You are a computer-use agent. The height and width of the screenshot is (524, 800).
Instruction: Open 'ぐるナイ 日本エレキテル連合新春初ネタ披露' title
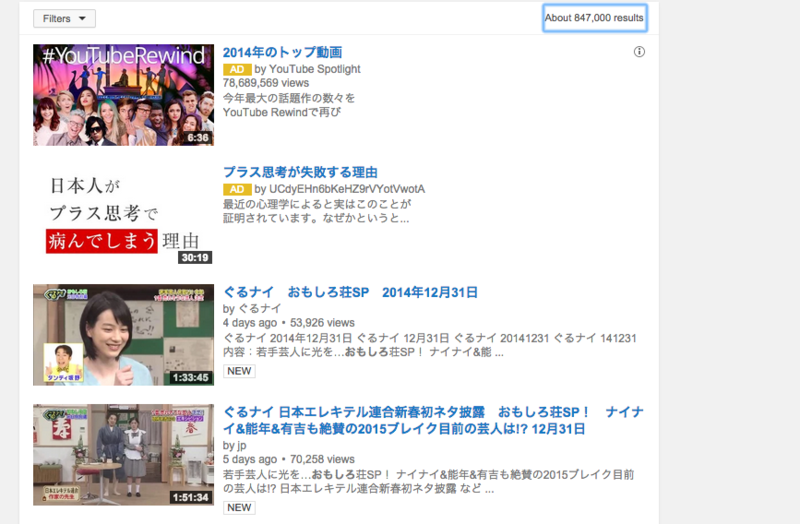point(434,420)
